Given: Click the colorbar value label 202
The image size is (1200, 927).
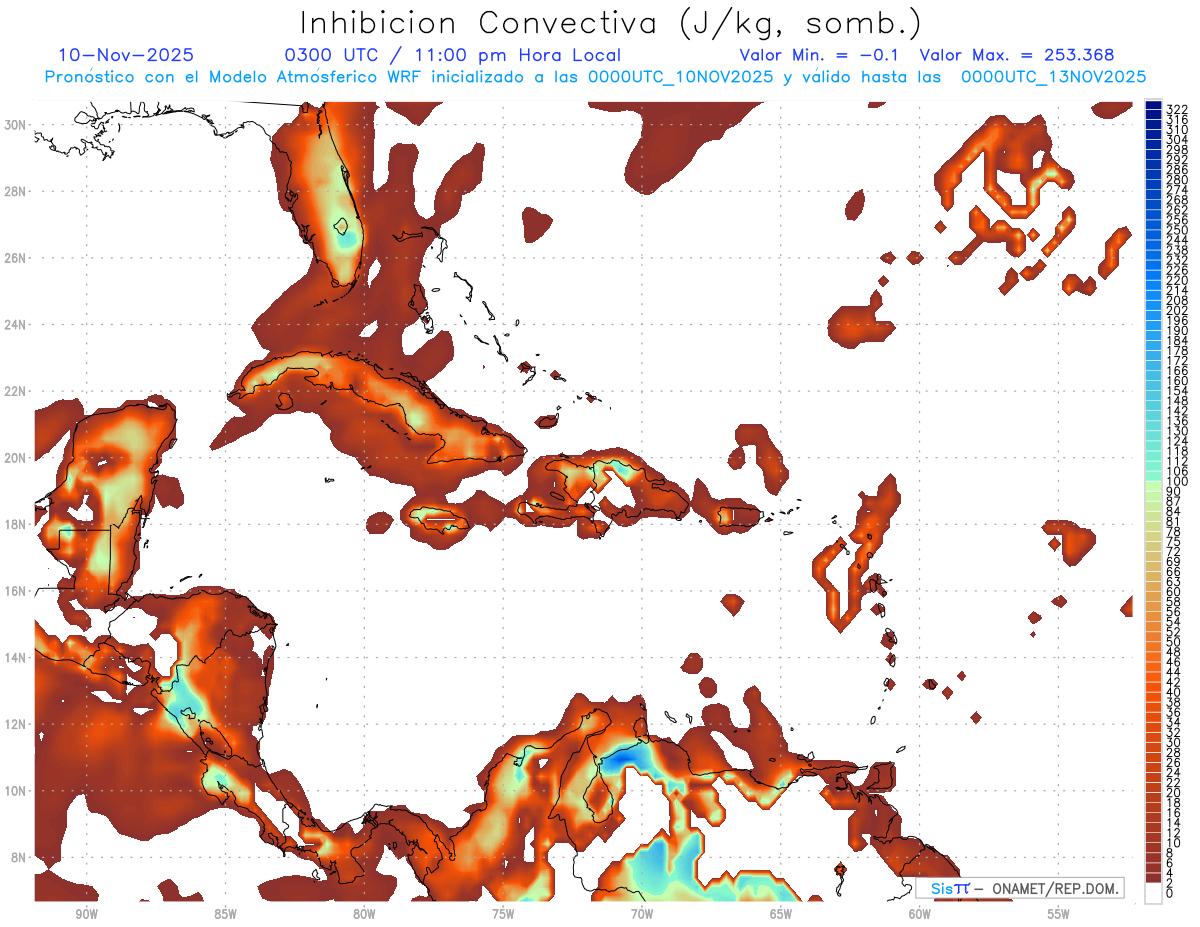Looking at the screenshot, I should (x=1177, y=310).
